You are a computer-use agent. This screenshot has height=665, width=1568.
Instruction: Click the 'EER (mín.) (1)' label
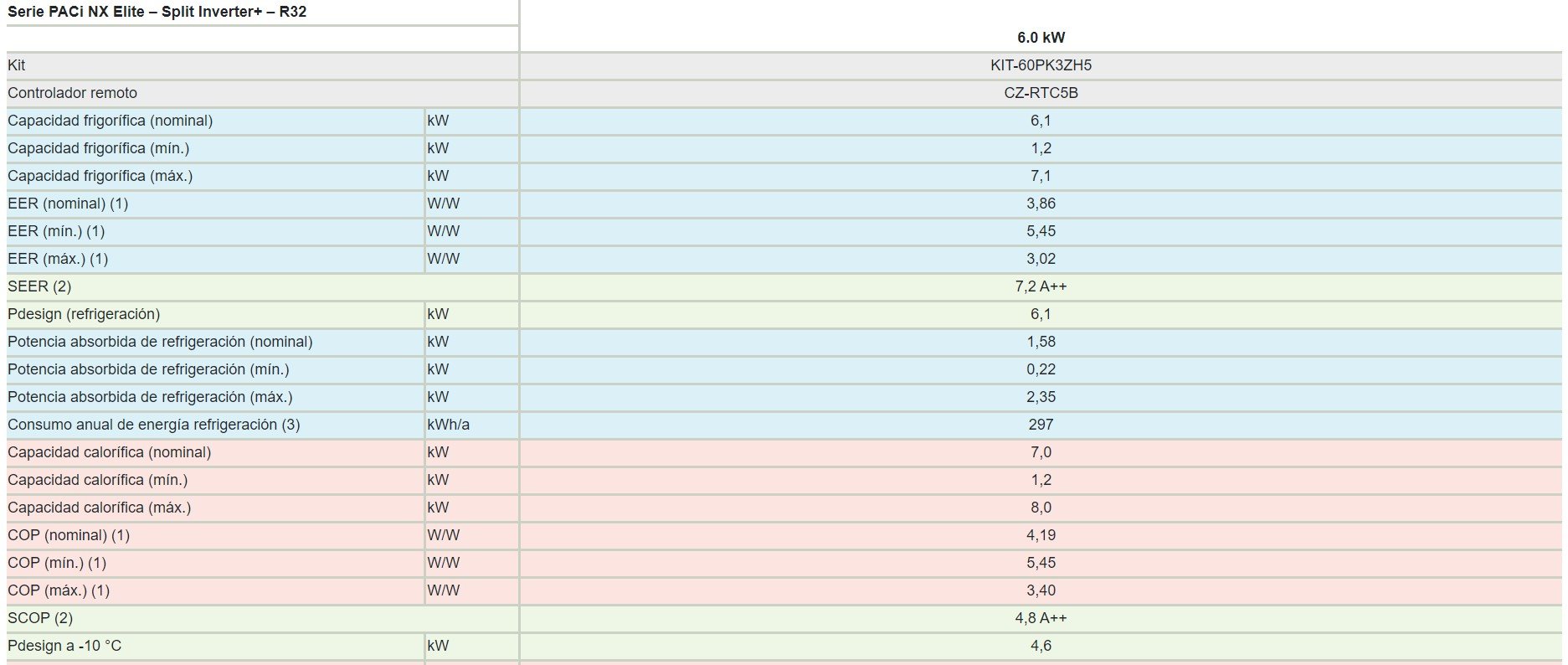point(56,231)
